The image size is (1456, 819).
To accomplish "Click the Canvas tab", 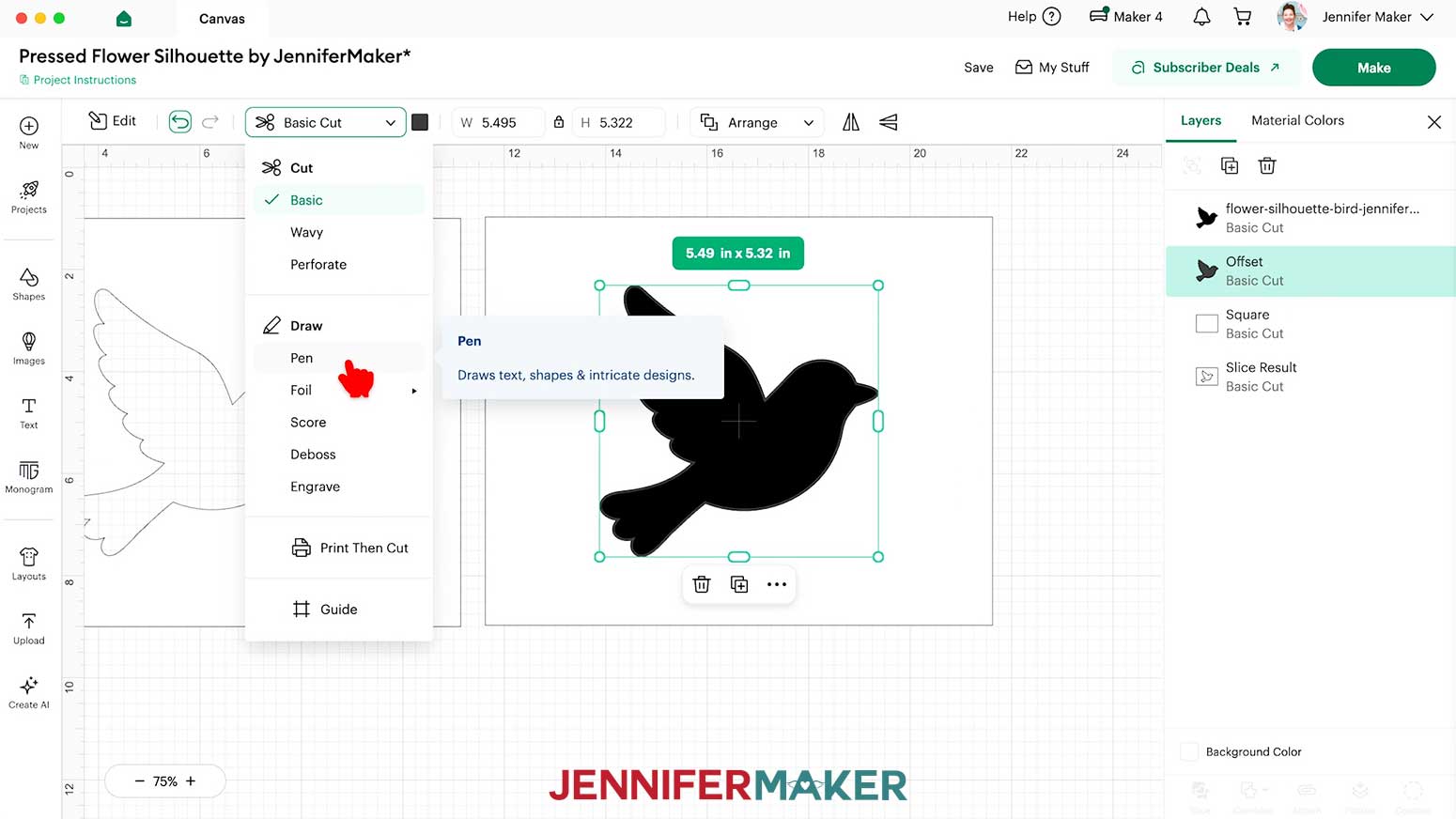I will tap(222, 19).
